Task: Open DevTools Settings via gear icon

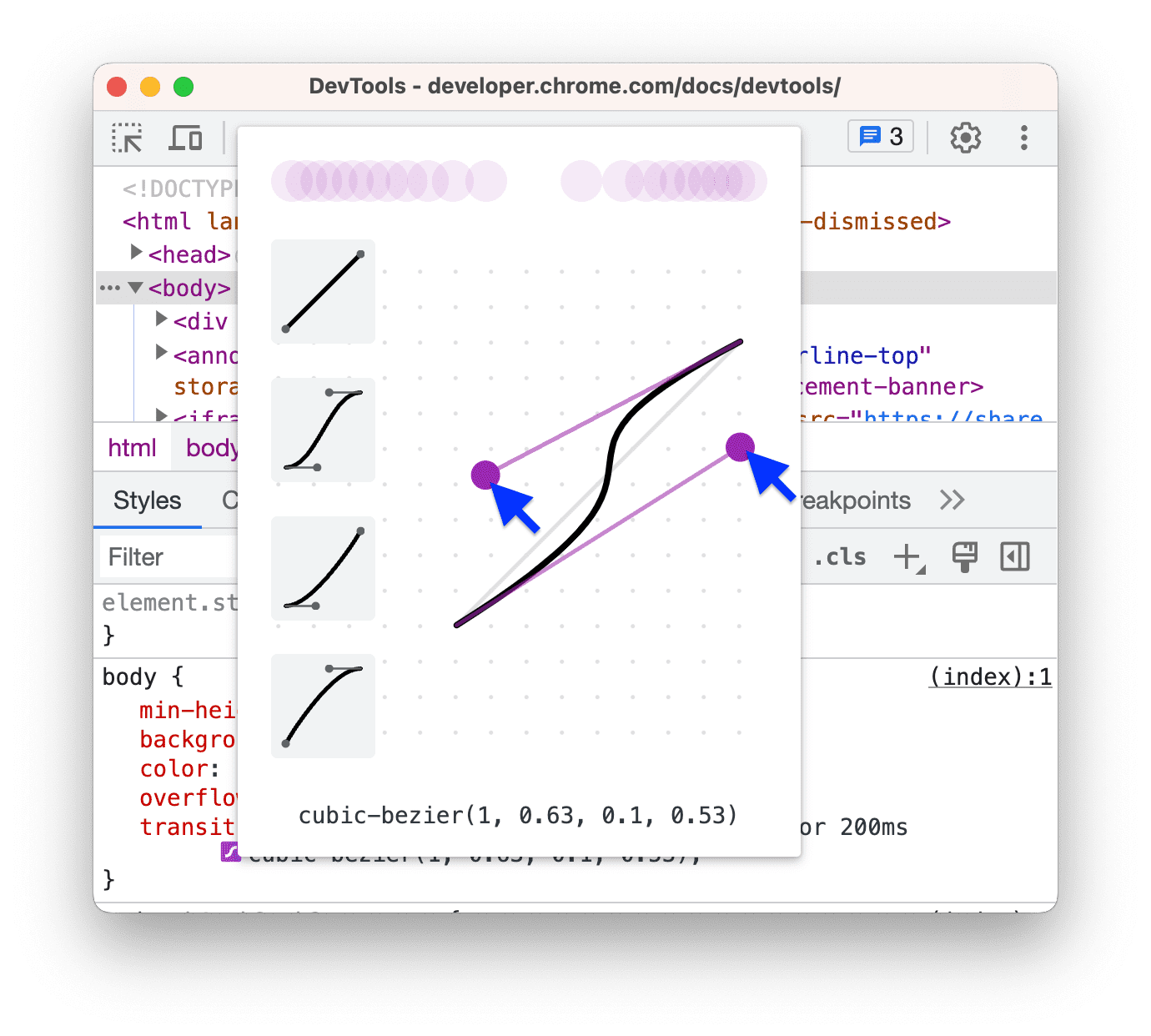Action: pos(965,137)
